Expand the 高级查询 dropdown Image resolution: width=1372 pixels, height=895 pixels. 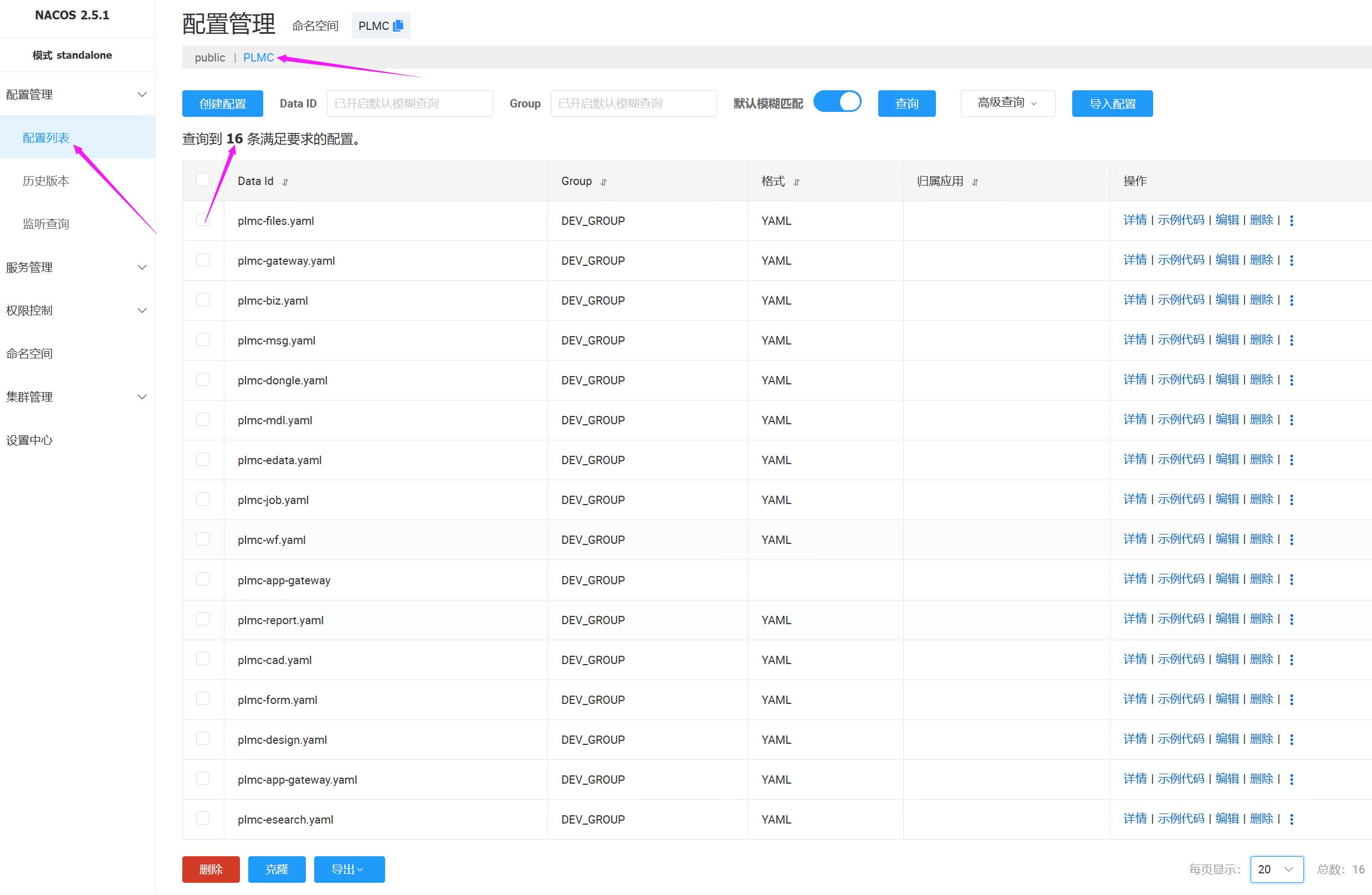click(1007, 103)
